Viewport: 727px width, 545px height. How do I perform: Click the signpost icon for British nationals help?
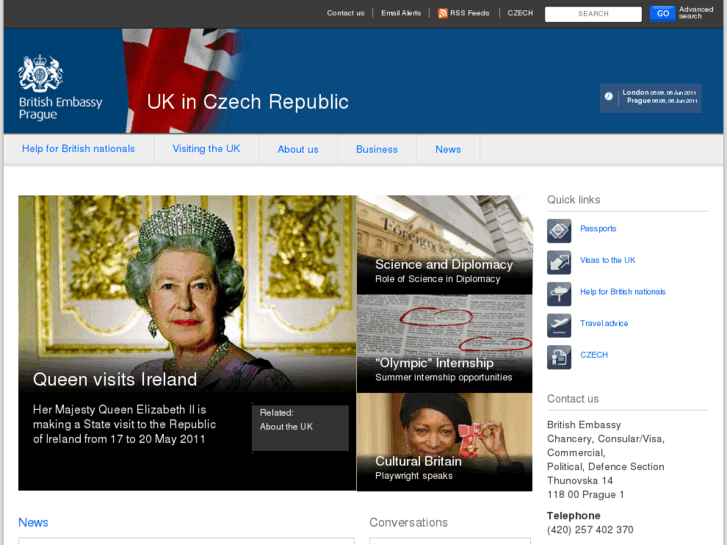(x=559, y=294)
